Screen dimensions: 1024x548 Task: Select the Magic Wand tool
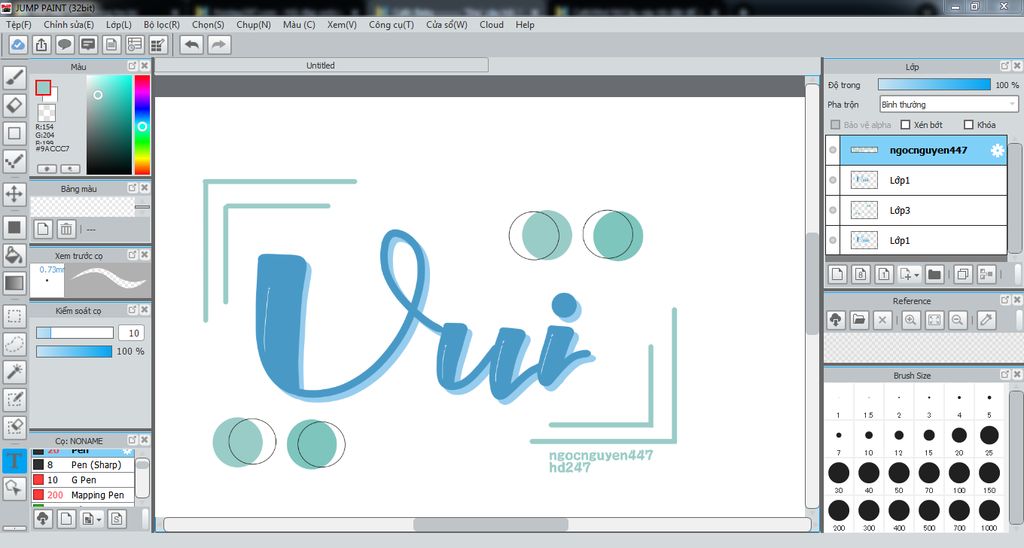coord(14,372)
